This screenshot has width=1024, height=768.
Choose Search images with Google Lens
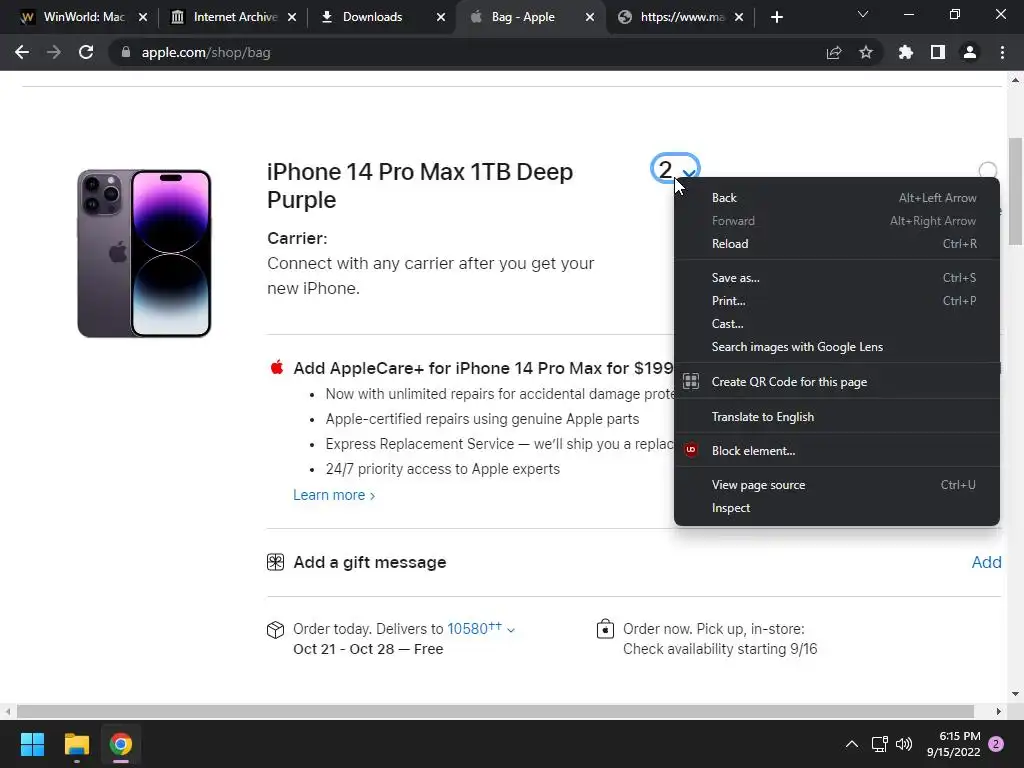(837, 347)
